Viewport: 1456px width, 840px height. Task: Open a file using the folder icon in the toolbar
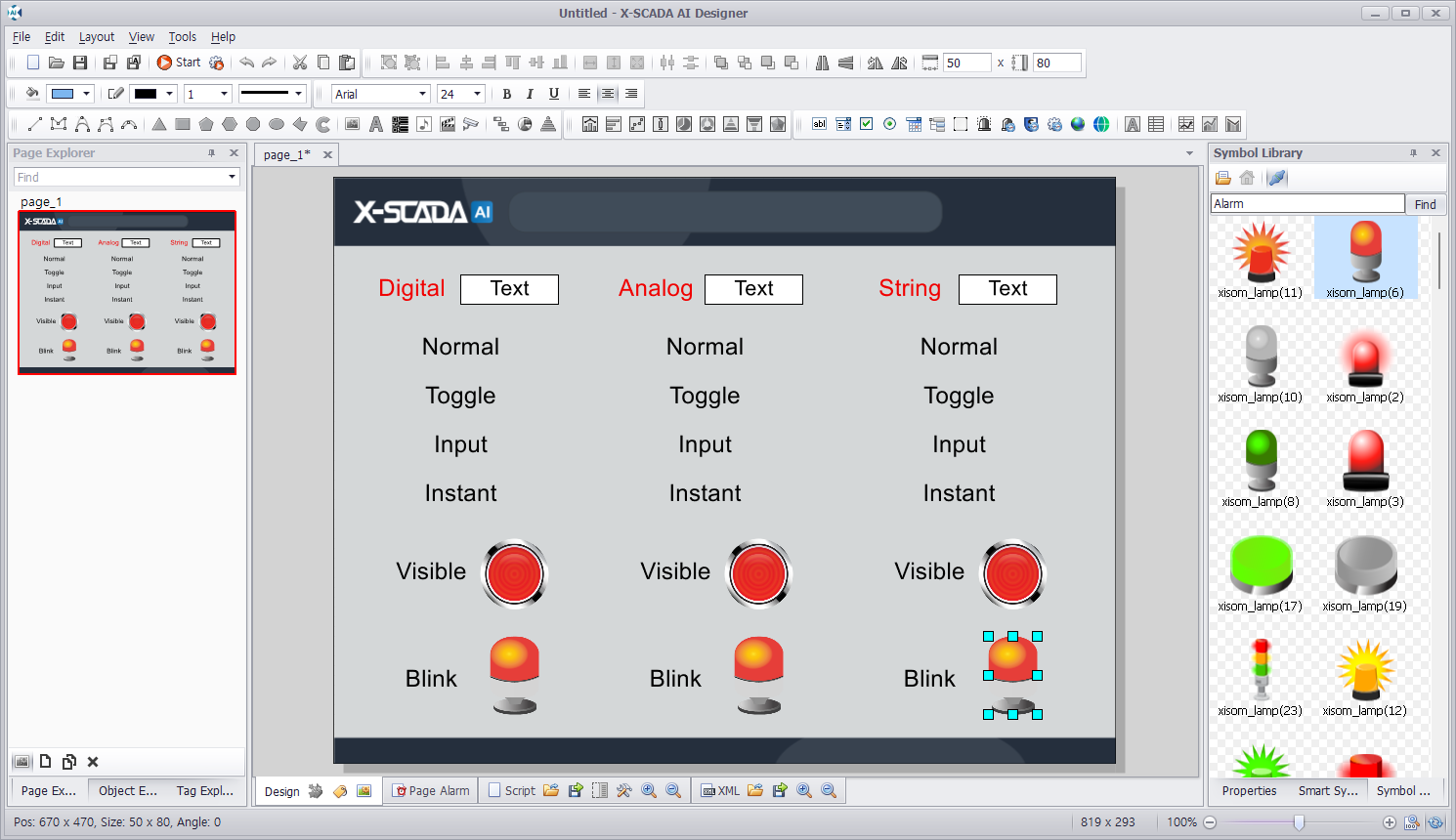(57, 63)
